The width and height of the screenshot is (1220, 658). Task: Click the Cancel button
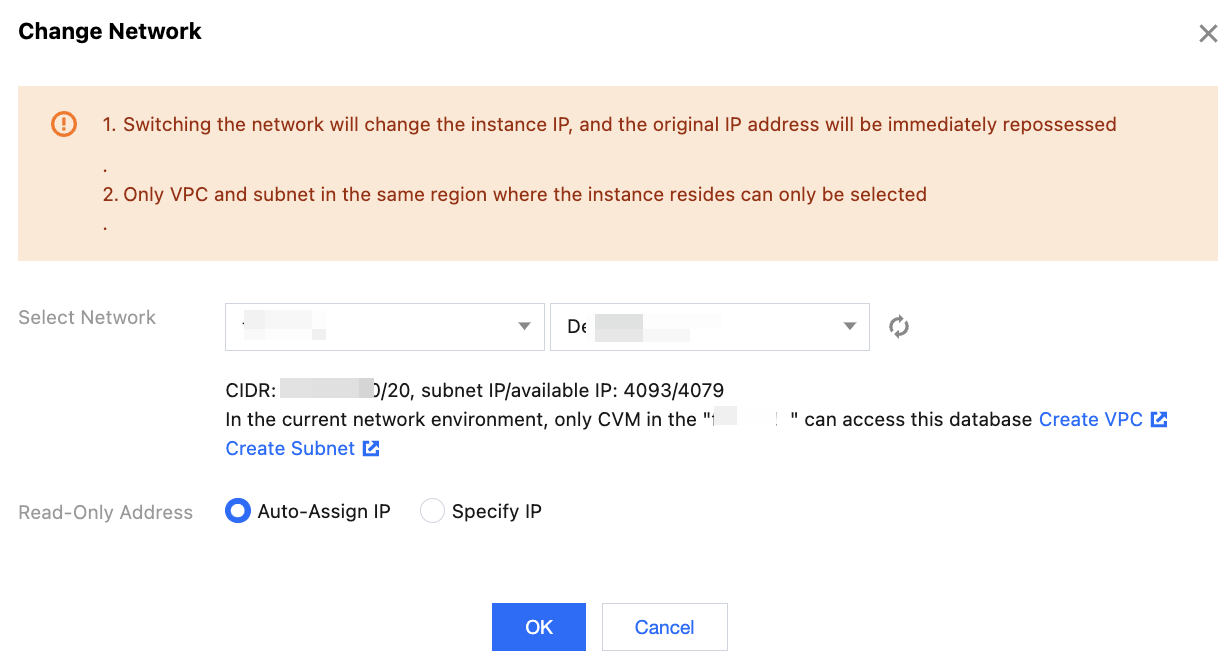[x=664, y=627]
